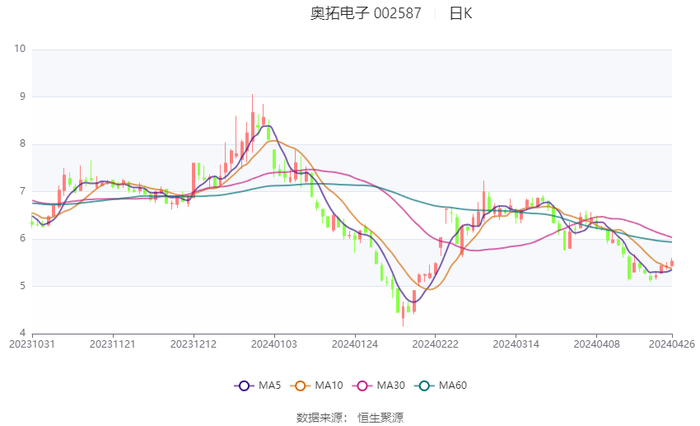Image resolution: width=700 pixels, height=426 pixels.
Task: Select the 20240222 x-axis date label
Action: [434, 344]
